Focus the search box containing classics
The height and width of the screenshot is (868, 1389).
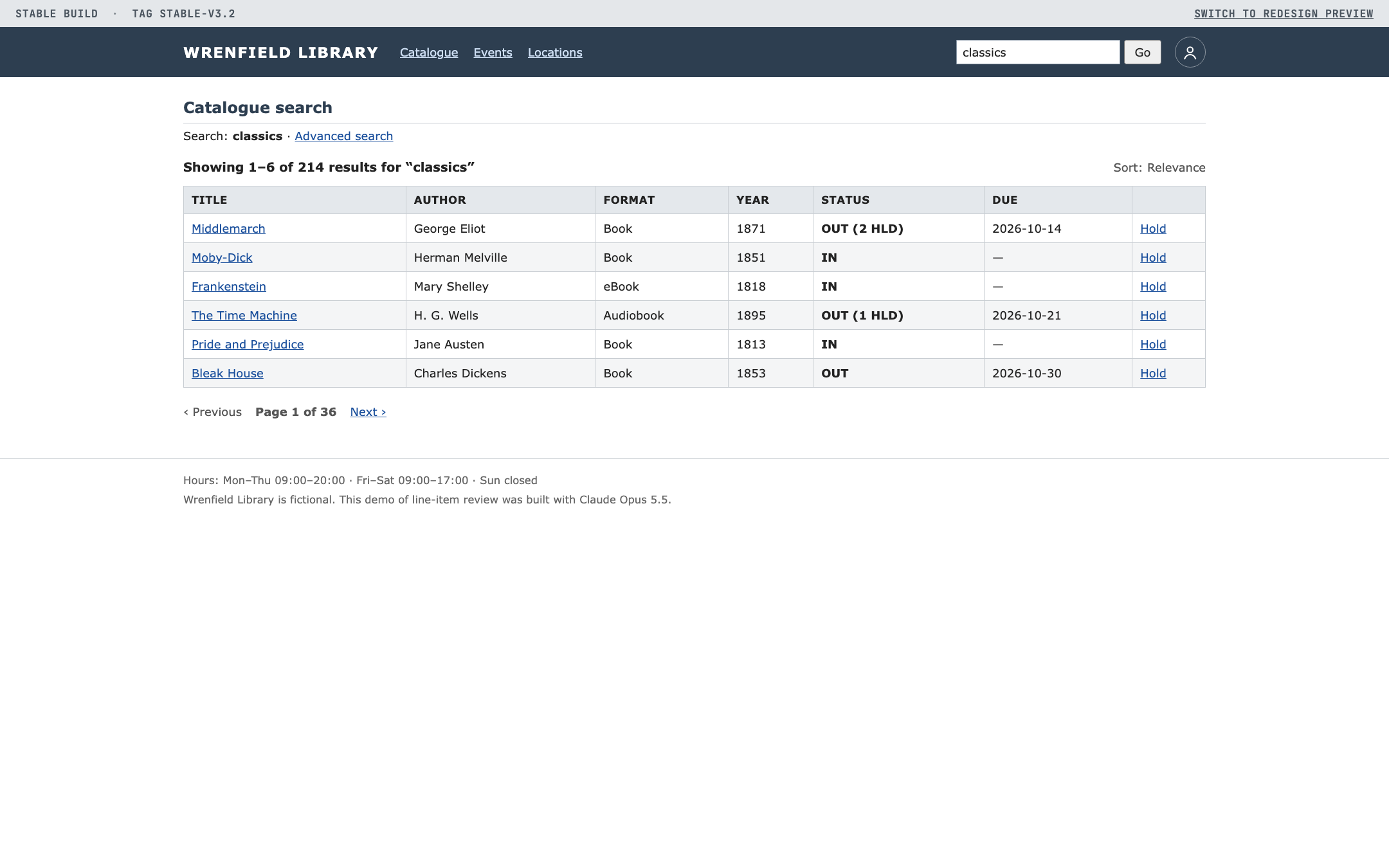point(1038,52)
